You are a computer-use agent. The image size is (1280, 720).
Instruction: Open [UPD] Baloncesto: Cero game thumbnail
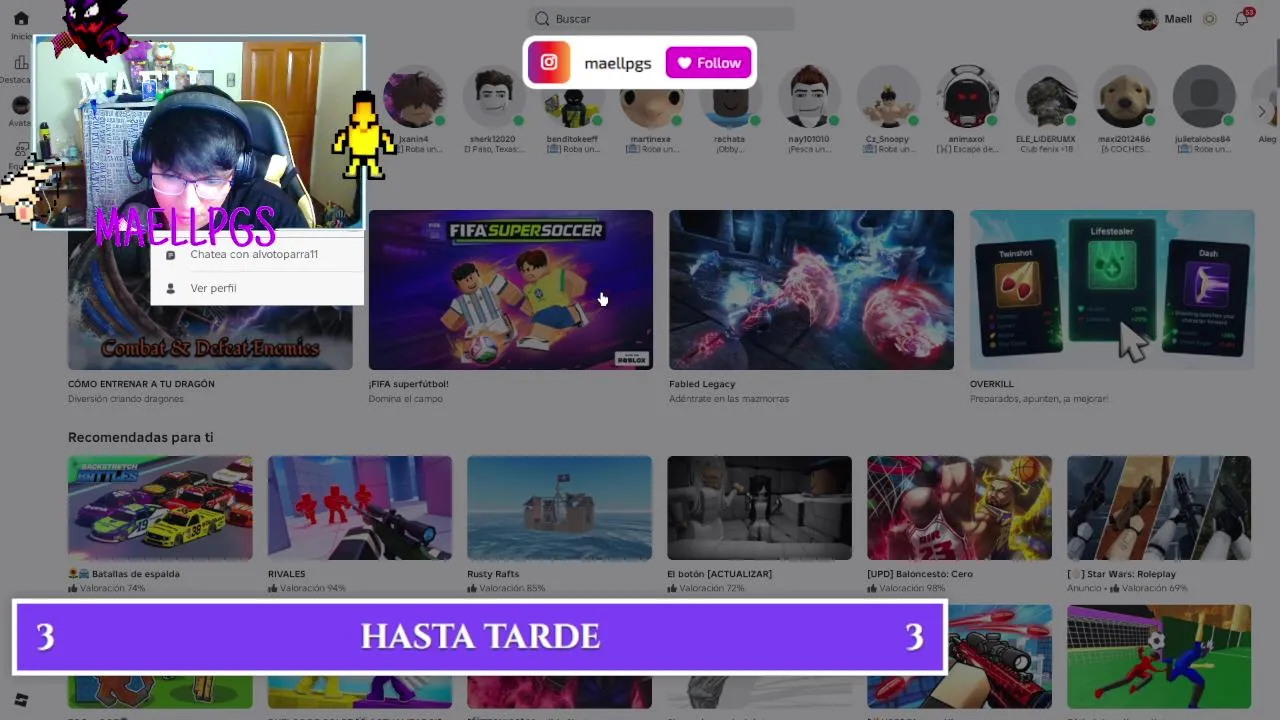tap(959, 508)
